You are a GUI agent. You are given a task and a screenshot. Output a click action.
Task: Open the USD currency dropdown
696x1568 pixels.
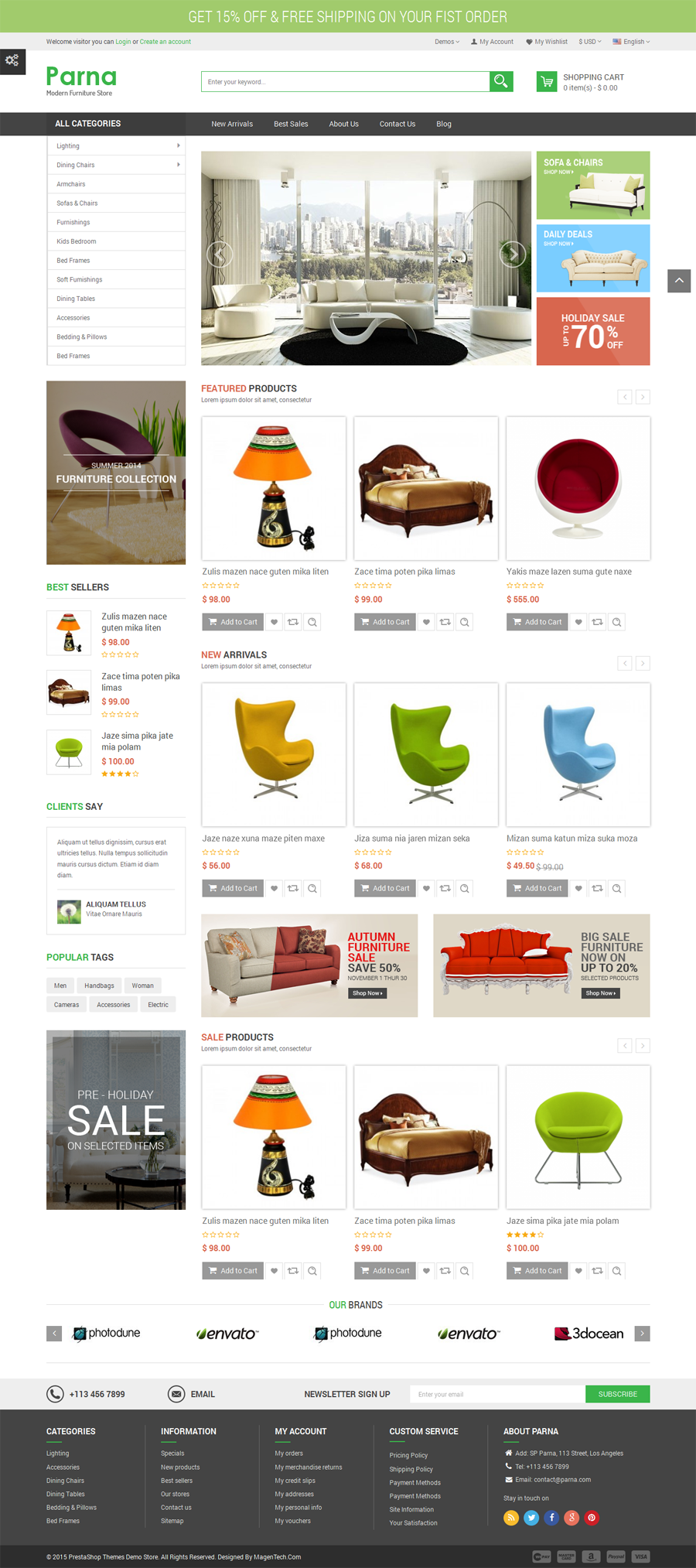(x=590, y=42)
